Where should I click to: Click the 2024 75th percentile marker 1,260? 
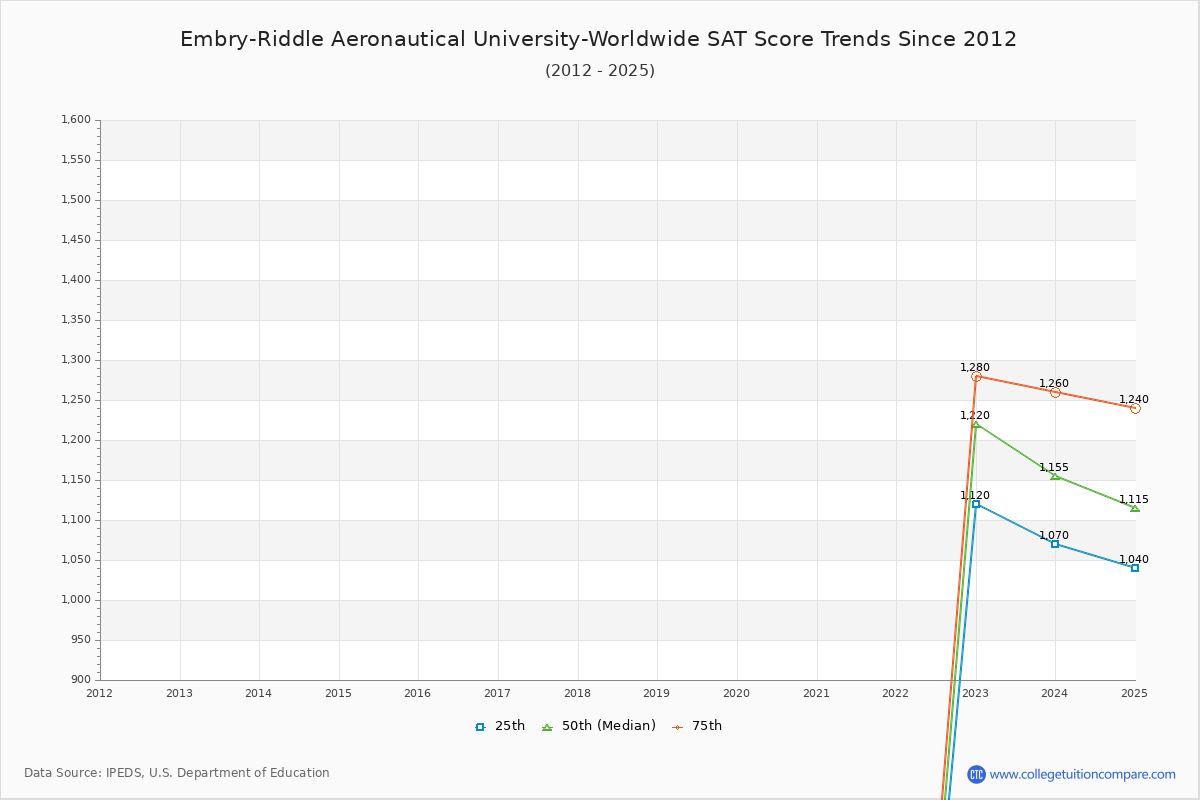1055,392
